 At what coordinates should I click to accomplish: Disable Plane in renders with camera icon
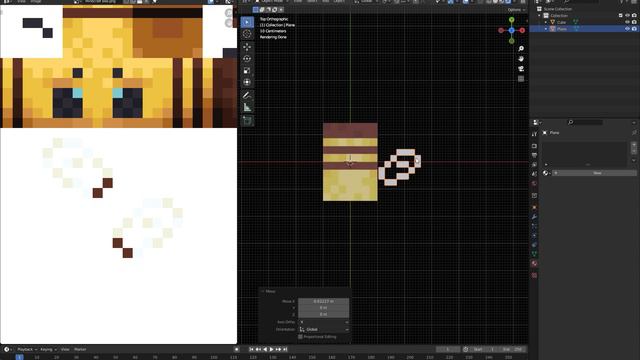point(634,29)
